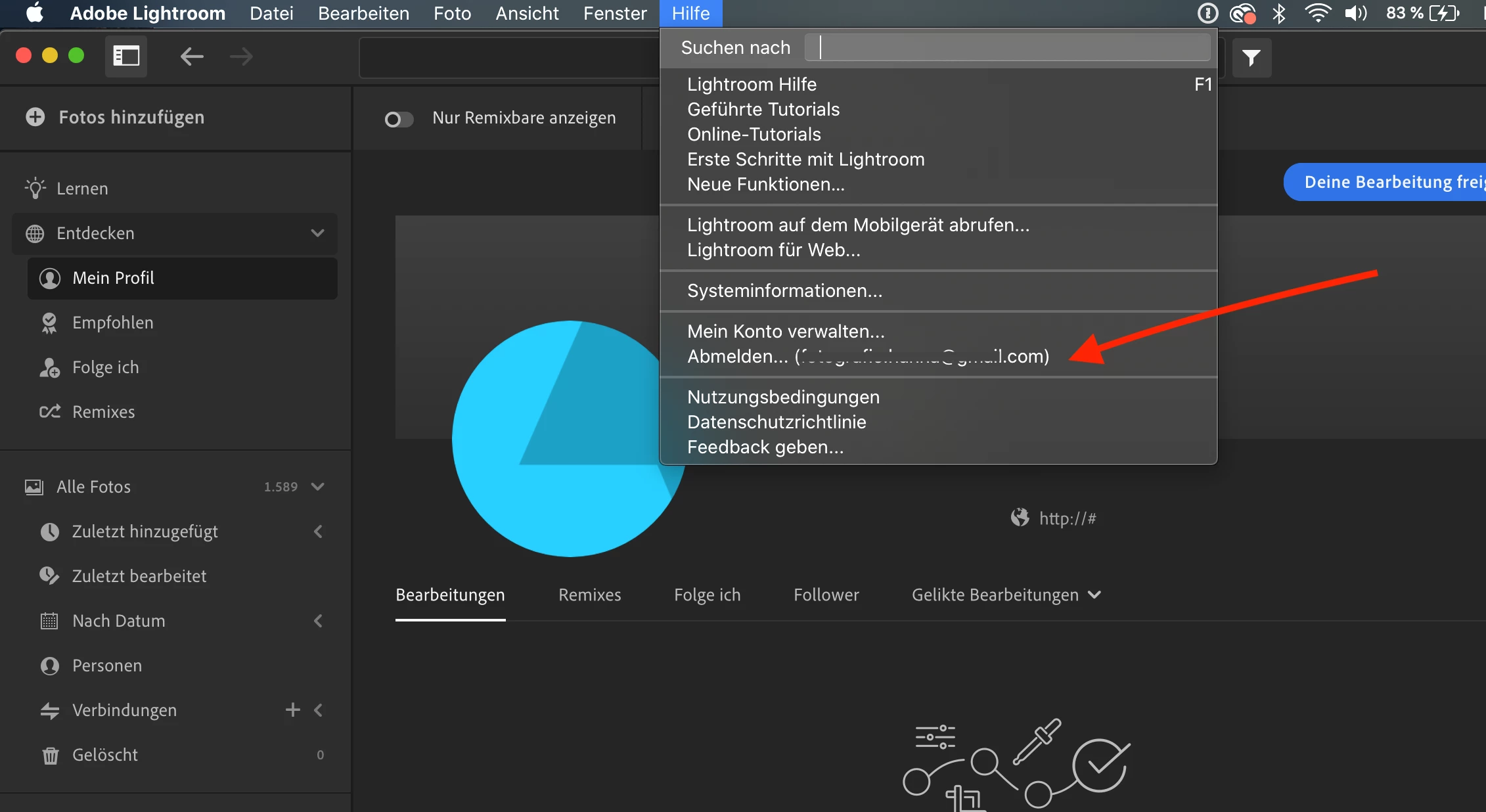1486x812 pixels.
Task: Click the trash icon for Gelöscht
Action: [51, 756]
